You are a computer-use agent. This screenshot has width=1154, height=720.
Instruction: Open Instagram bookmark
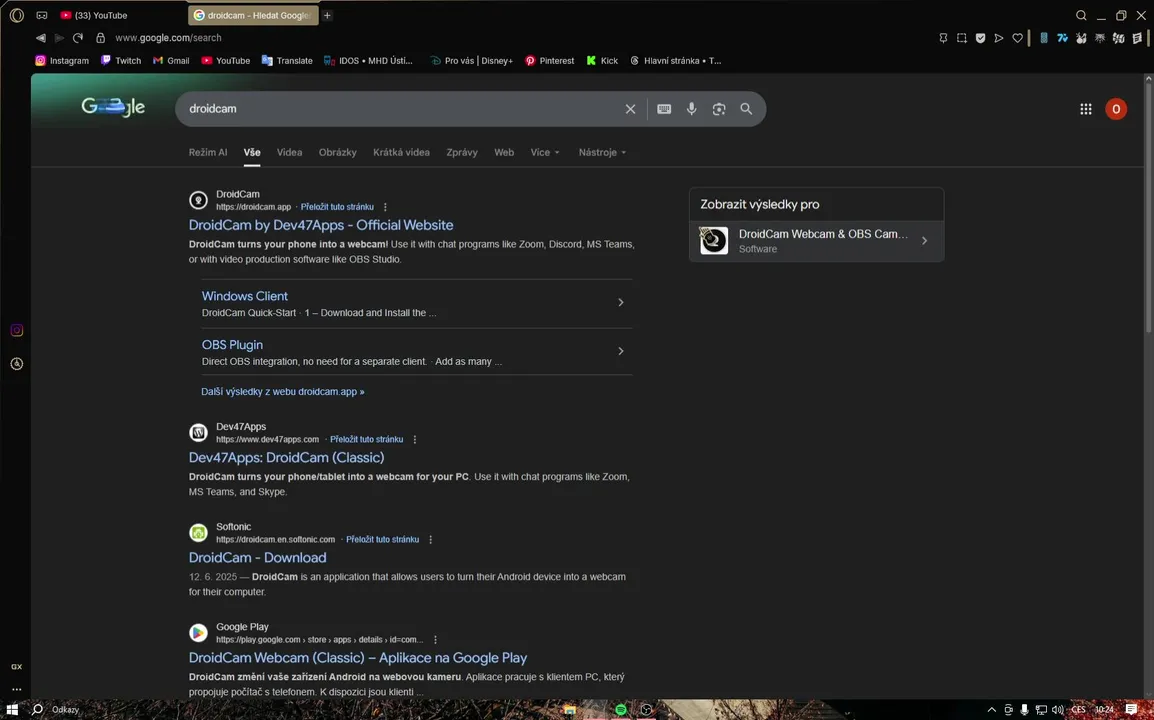pos(62,60)
